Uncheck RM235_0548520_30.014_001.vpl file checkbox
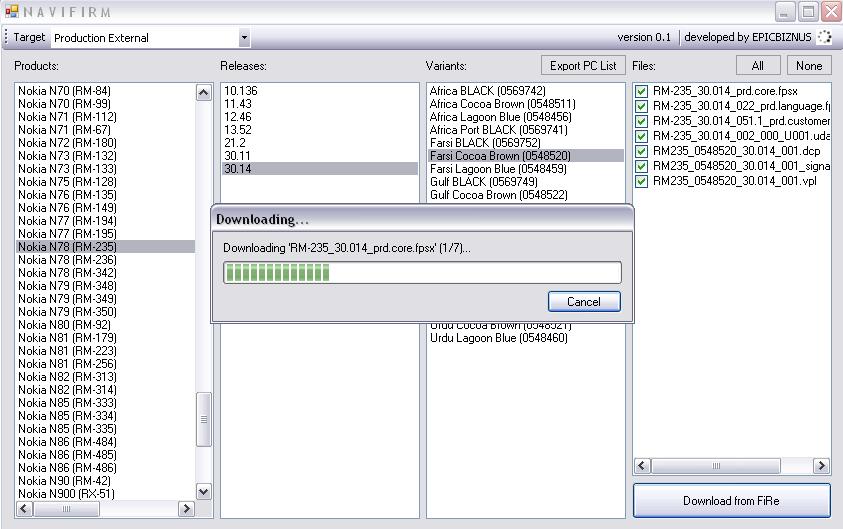 (x=641, y=181)
